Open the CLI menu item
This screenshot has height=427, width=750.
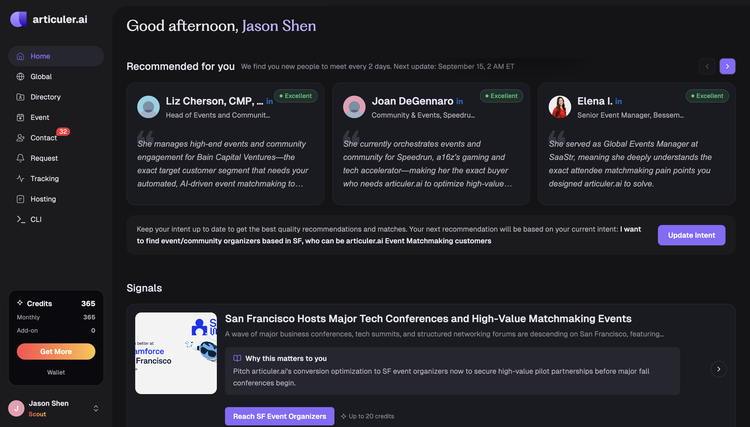point(56,219)
